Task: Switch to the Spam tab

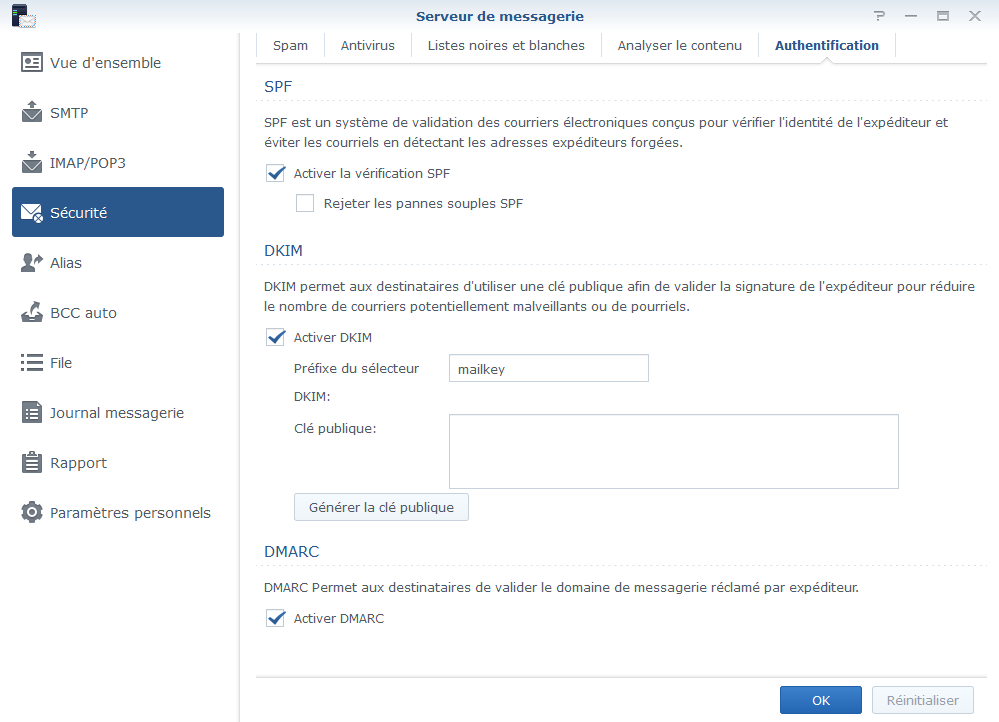Action: click(x=290, y=45)
